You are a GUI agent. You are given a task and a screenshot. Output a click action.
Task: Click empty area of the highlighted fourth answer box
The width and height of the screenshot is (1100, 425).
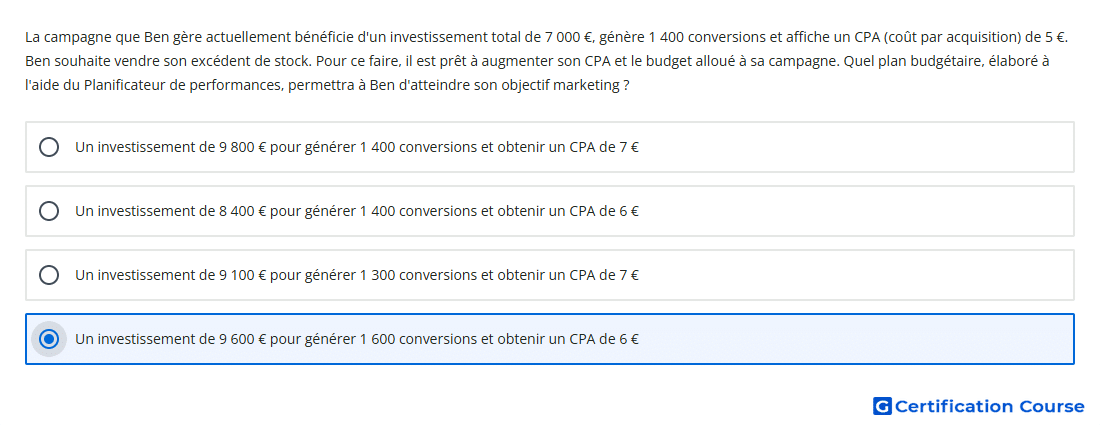[856, 339]
